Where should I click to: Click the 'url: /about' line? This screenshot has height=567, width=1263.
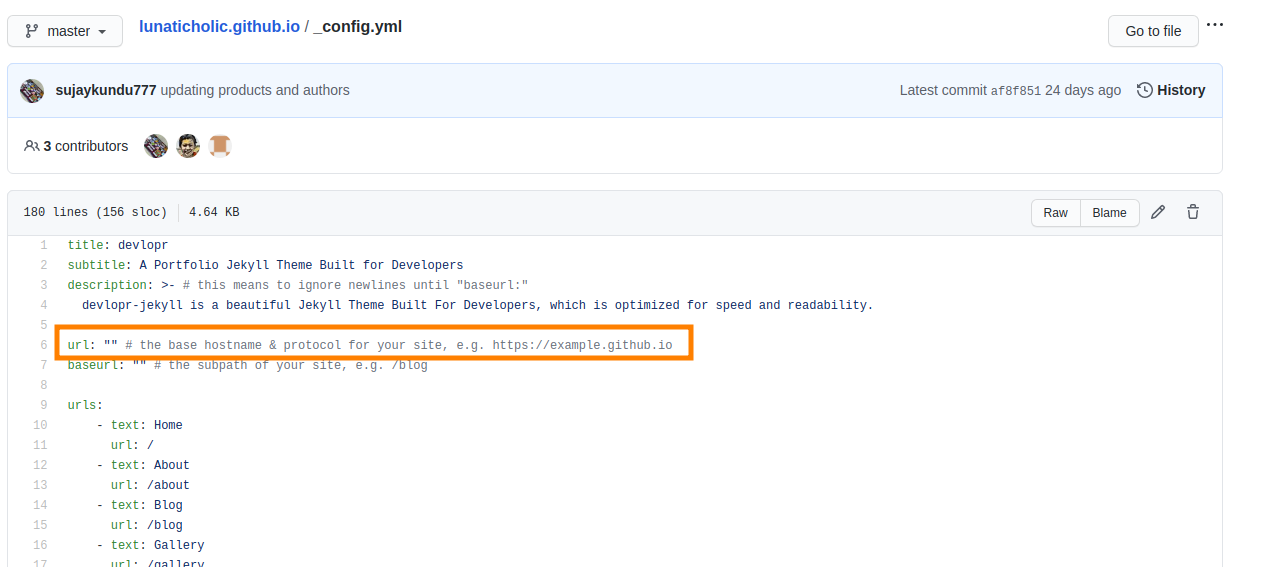pos(150,485)
